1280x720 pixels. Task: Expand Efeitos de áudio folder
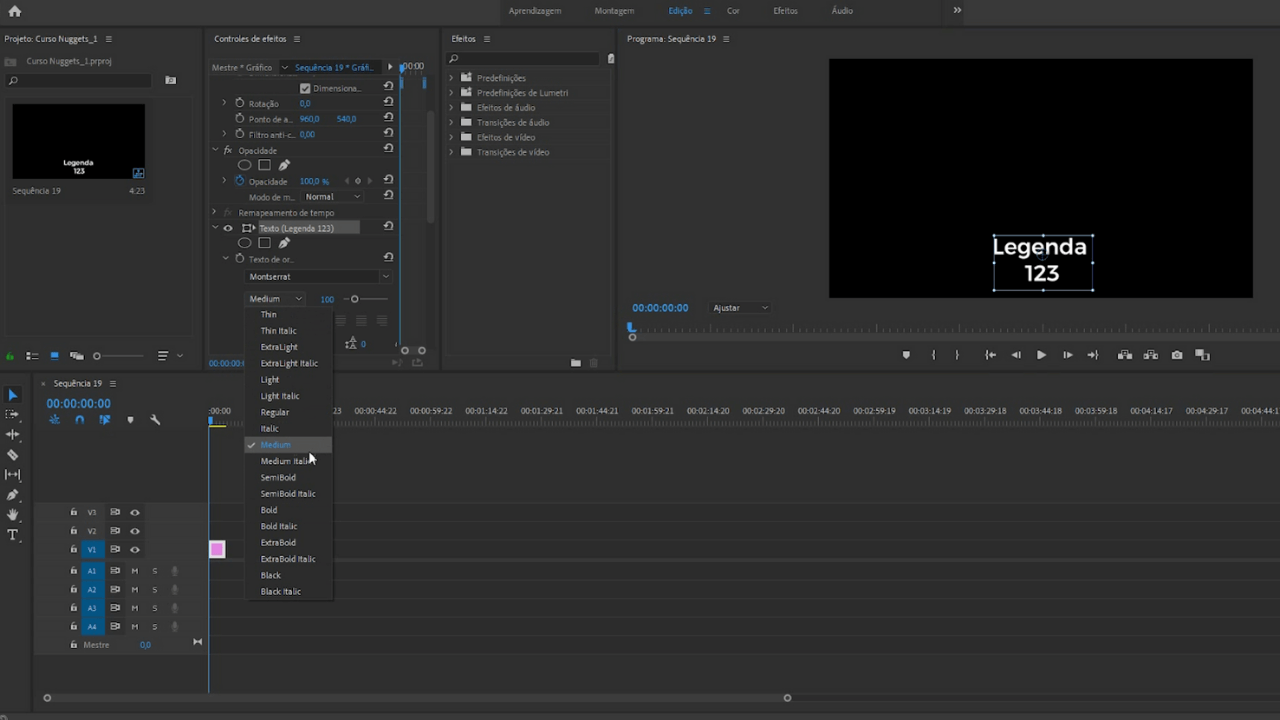451,107
